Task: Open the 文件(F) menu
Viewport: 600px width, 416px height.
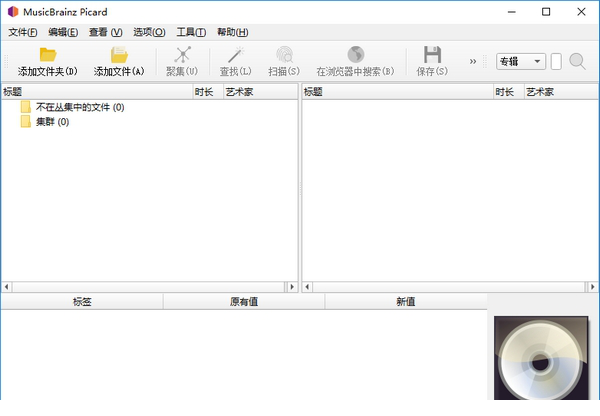Action: pyautogui.click(x=22, y=32)
